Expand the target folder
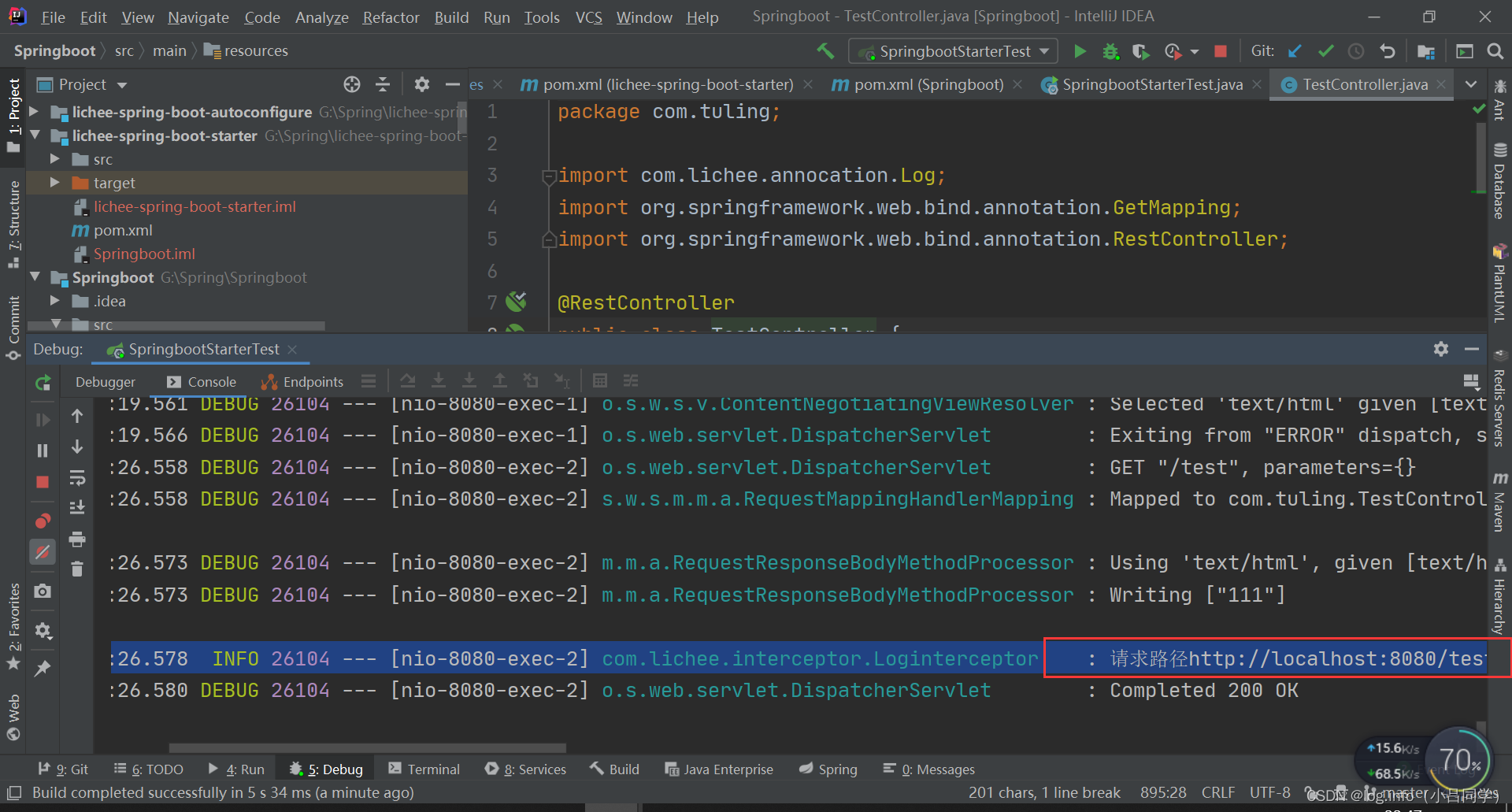Viewport: 1512px width, 812px height. click(x=55, y=183)
